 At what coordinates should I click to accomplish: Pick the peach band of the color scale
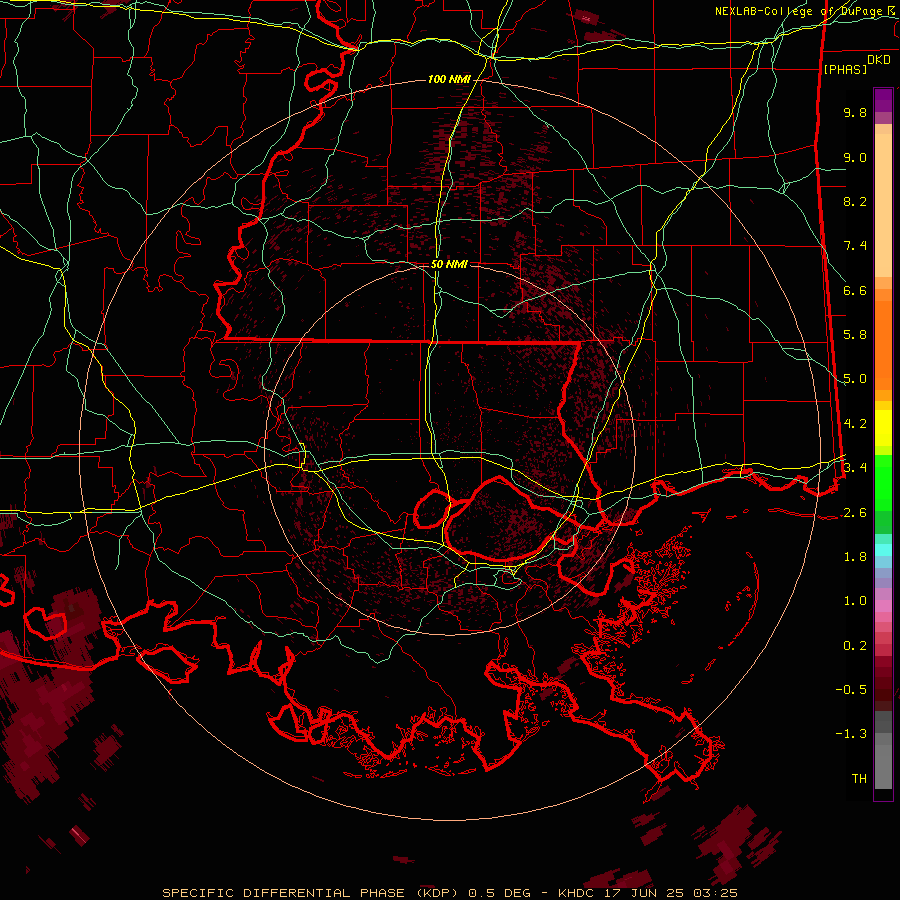click(x=883, y=205)
